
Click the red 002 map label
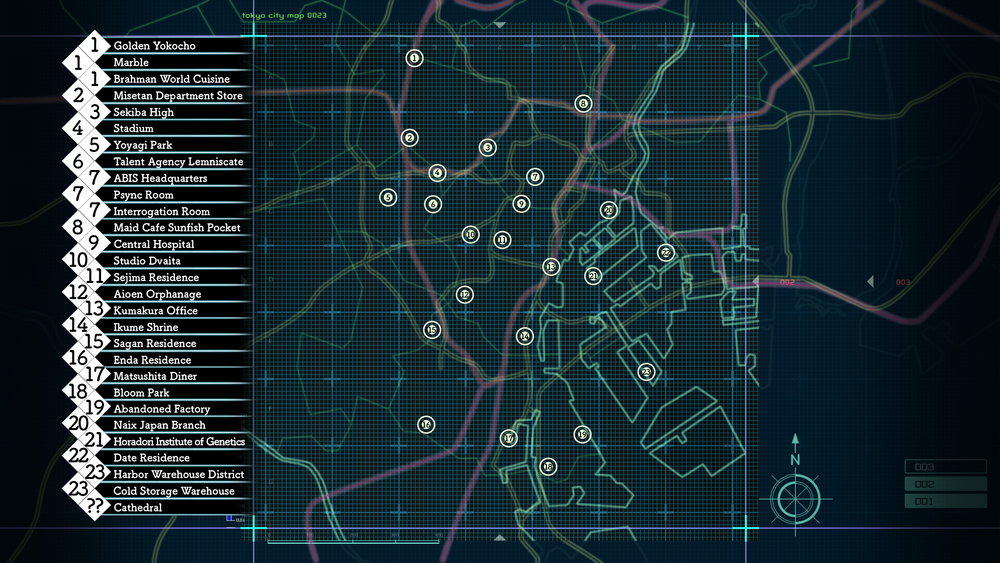pos(787,282)
